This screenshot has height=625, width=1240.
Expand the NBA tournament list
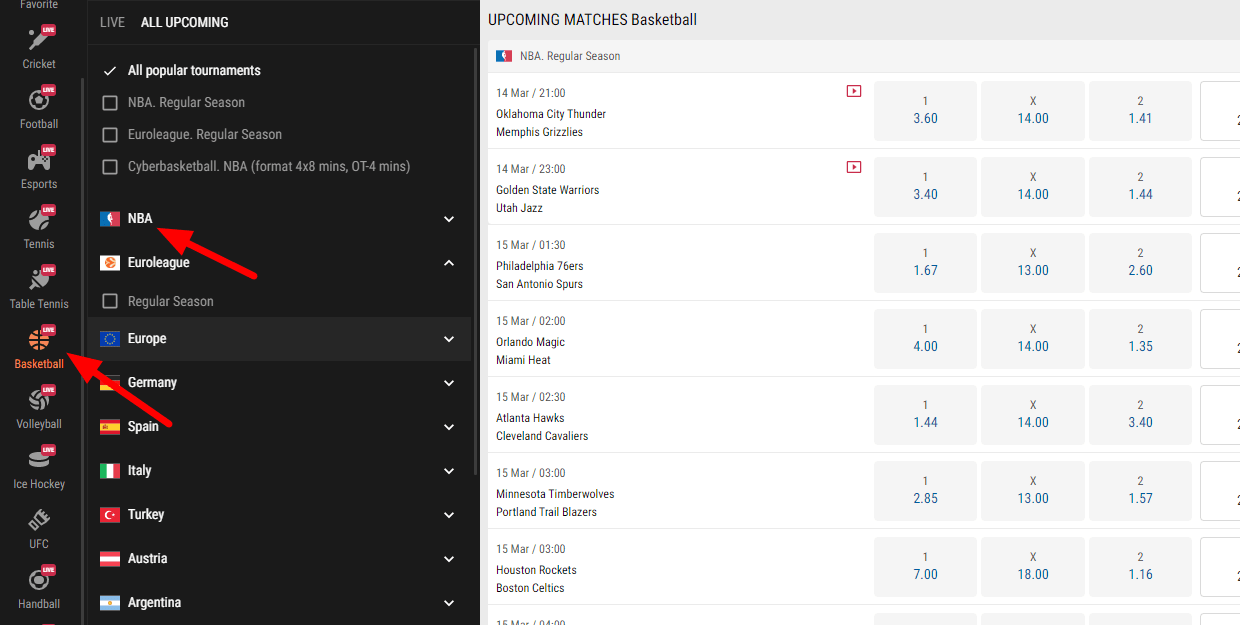(x=449, y=219)
